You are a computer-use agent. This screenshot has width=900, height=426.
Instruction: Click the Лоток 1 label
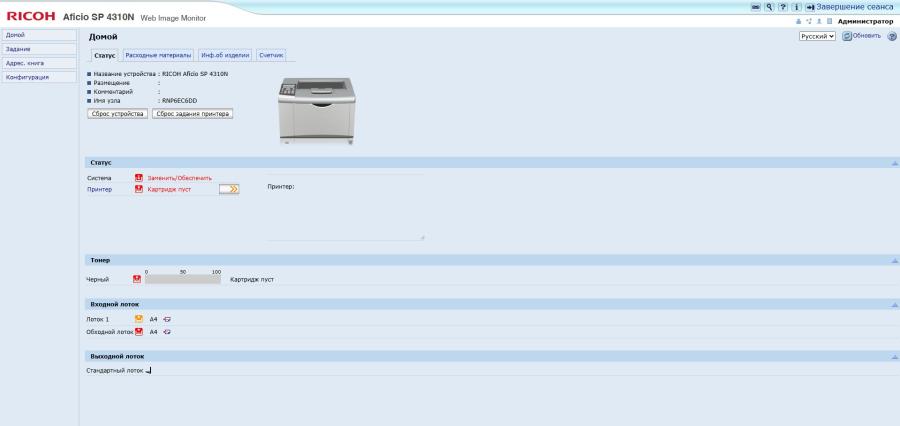[98, 319]
